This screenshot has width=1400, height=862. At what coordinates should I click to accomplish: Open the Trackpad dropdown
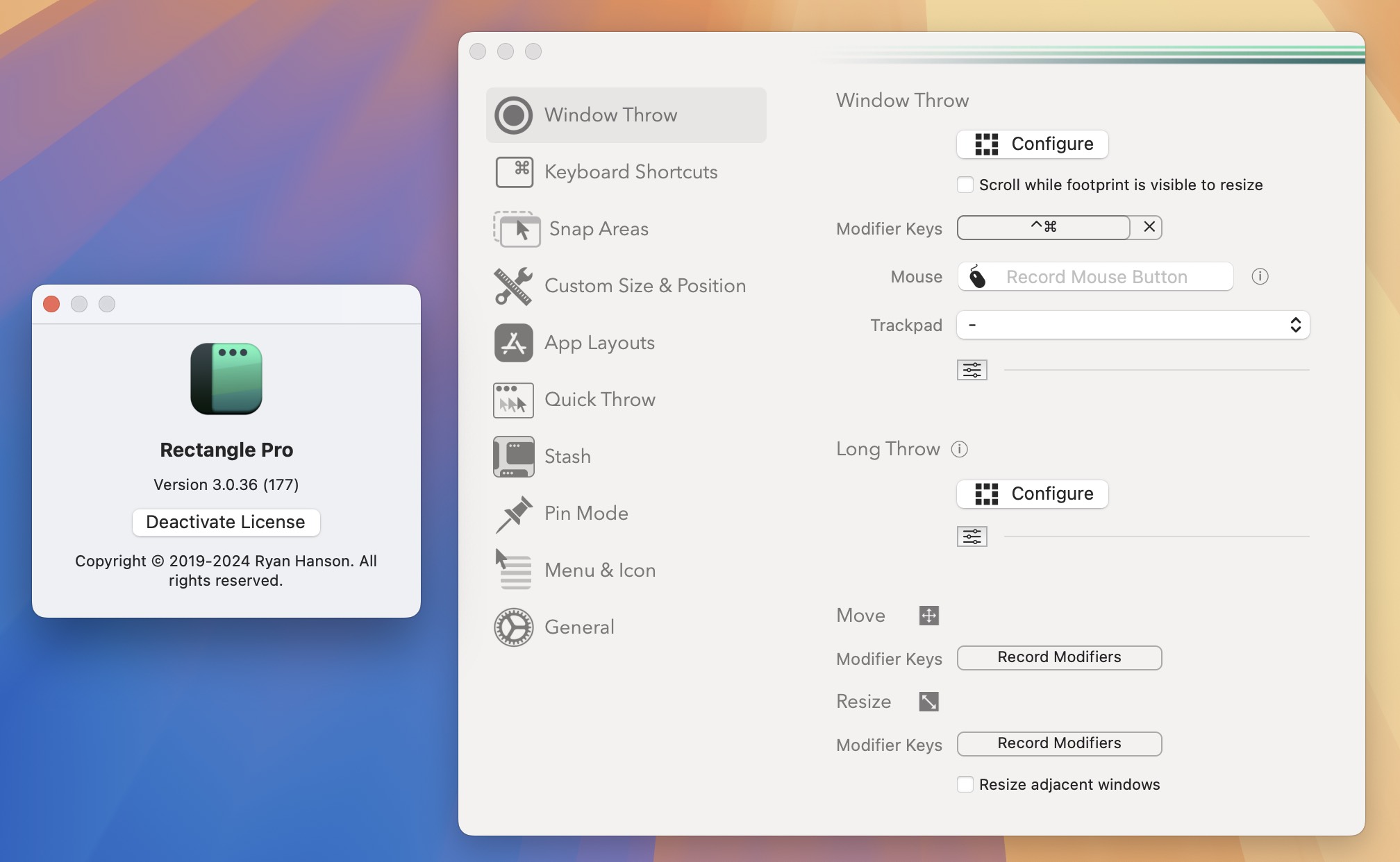coord(1133,325)
